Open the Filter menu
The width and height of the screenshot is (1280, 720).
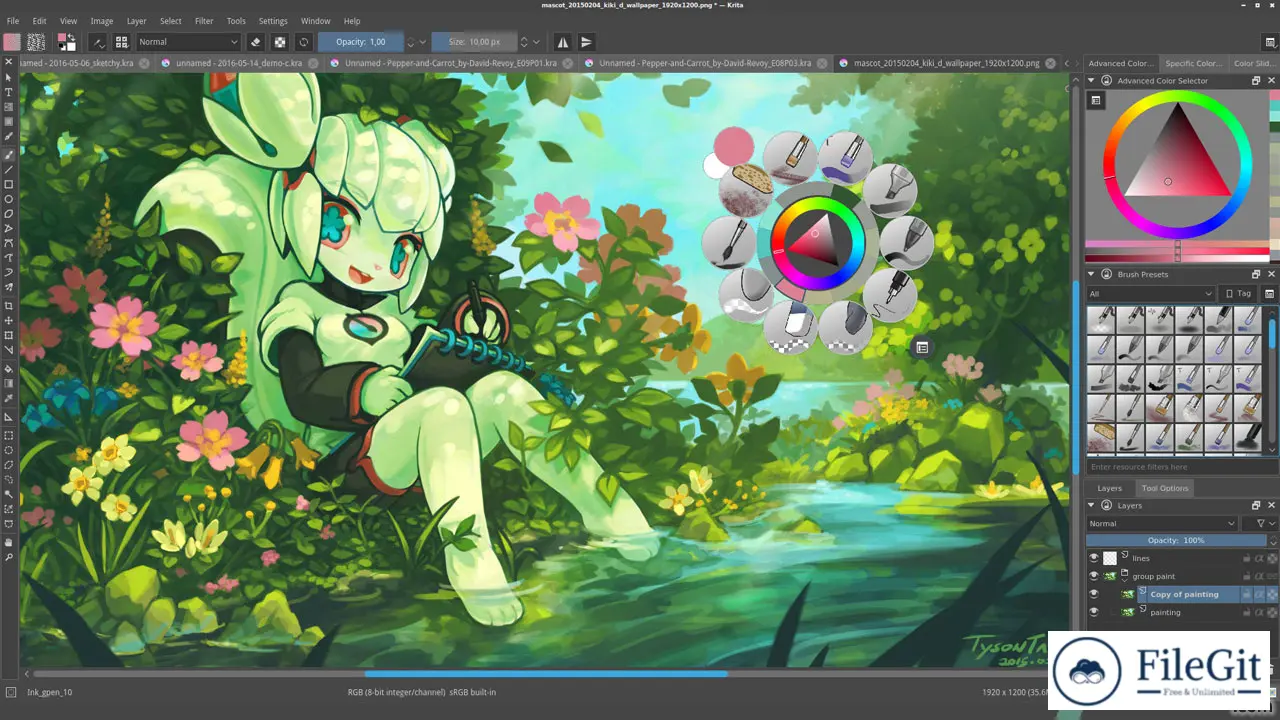click(x=204, y=21)
